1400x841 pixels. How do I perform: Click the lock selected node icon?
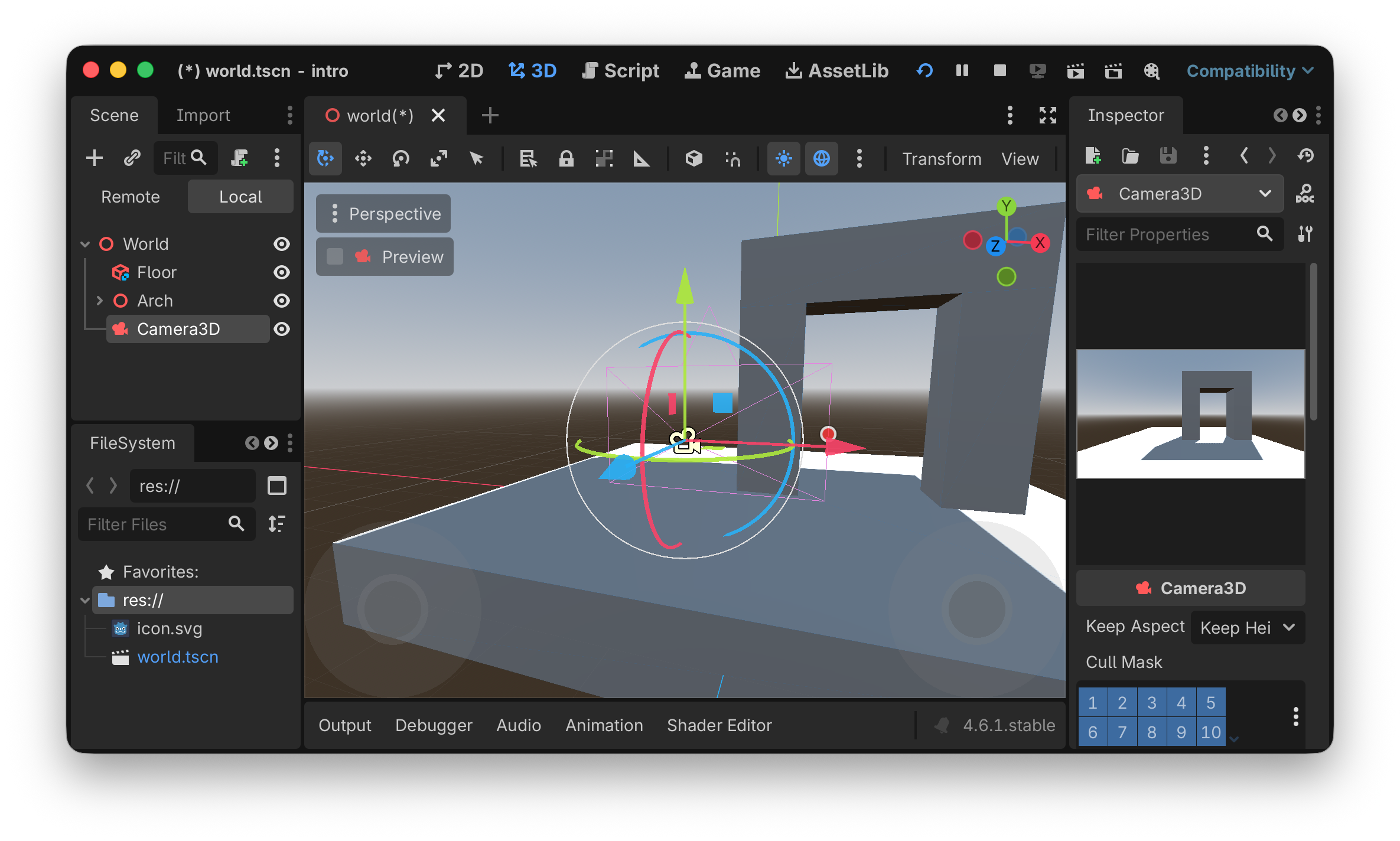coord(566,158)
